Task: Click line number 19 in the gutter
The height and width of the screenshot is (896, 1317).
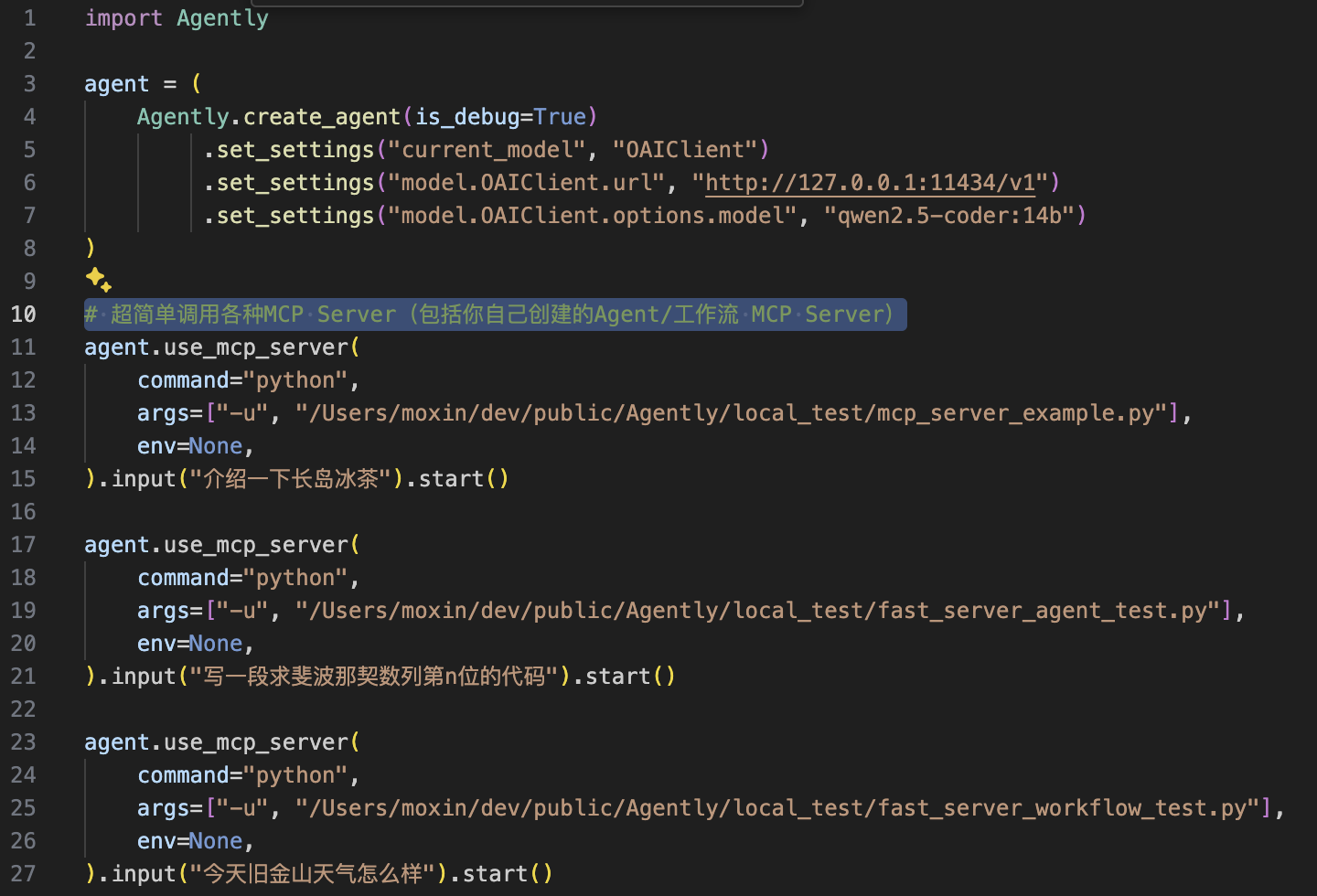Action: [x=24, y=611]
